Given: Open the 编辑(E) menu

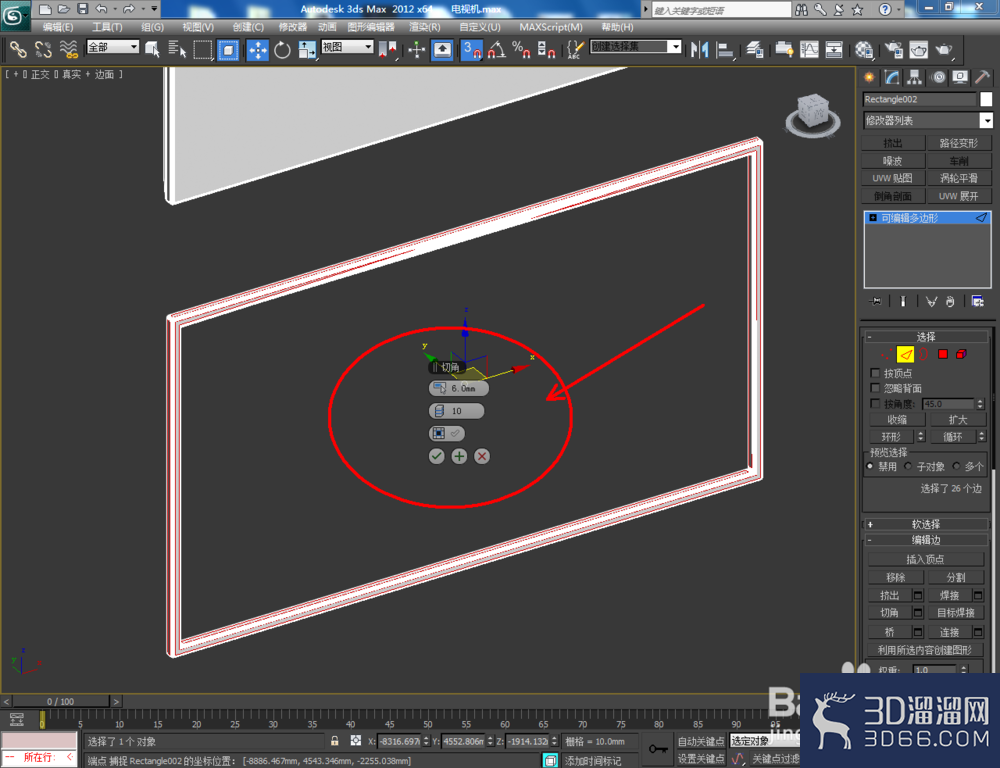Looking at the screenshot, I should [57, 27].
